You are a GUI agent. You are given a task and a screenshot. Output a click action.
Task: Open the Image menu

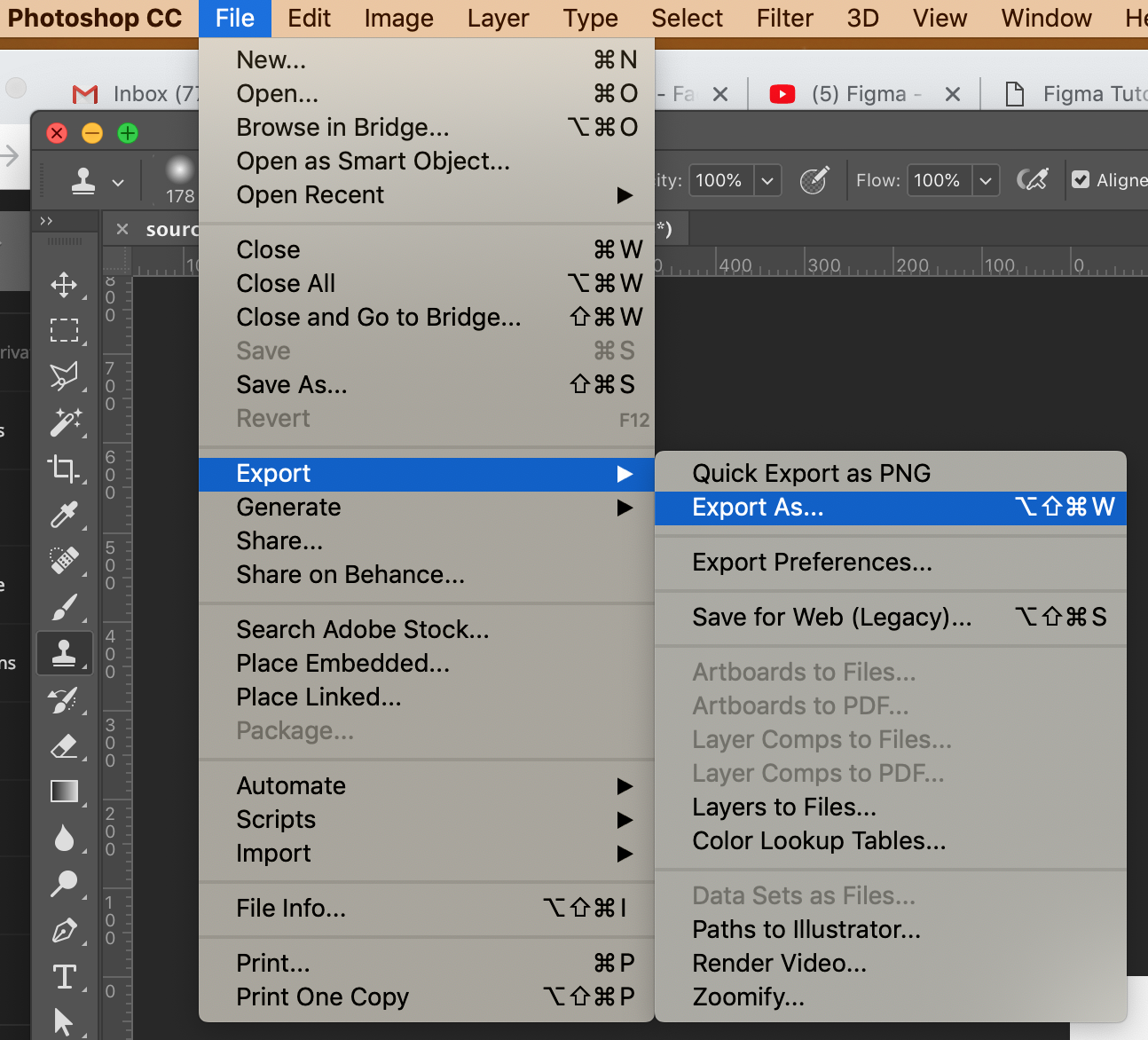(x=398, y=18)
